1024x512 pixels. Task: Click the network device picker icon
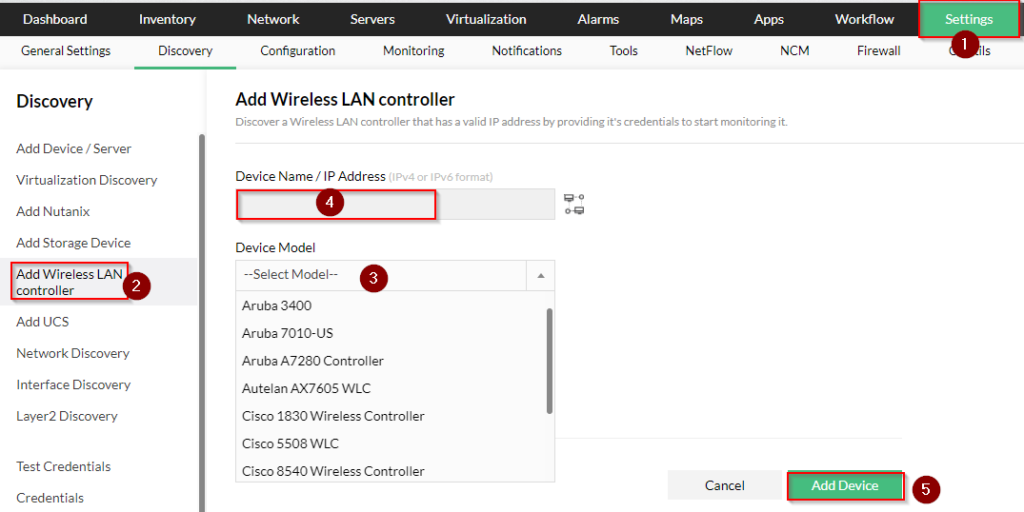[x=574, y=204]
